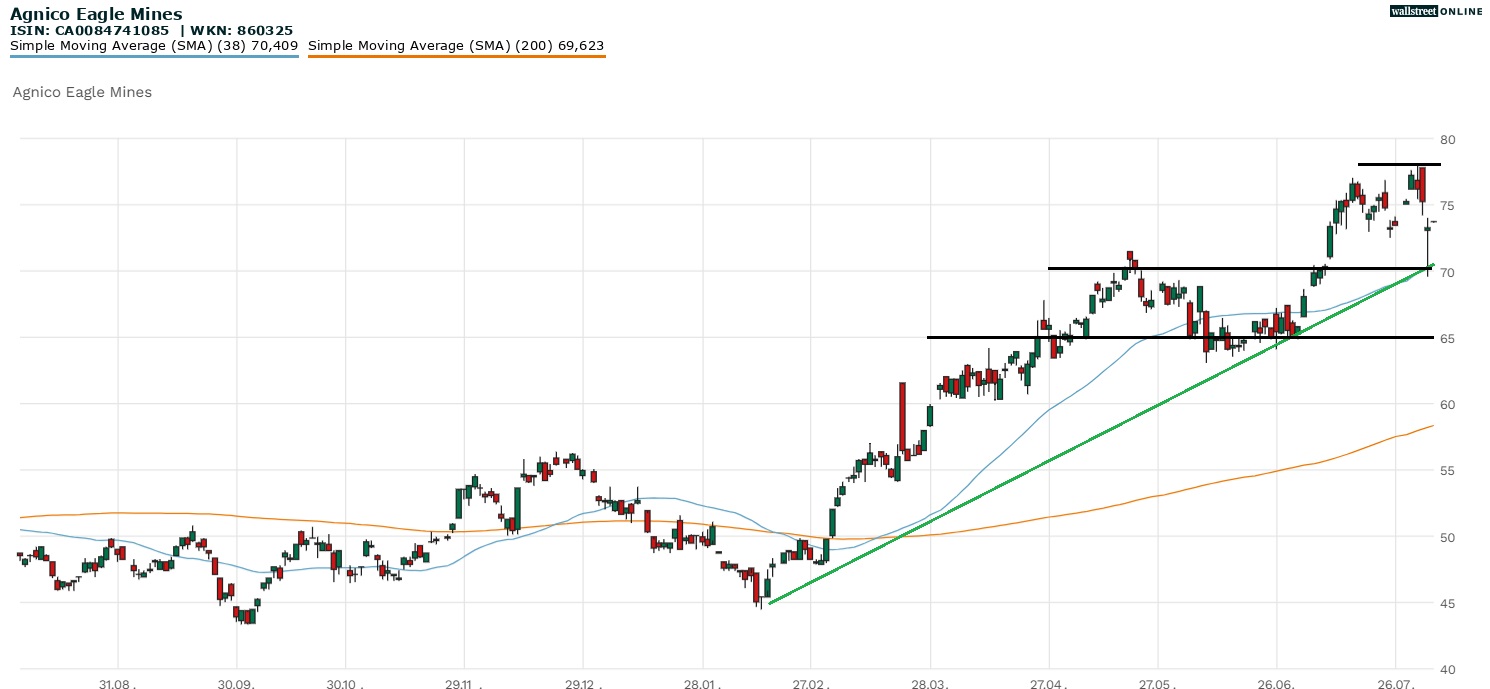Image resolution: width=1490 pixels, height=689 pixels.
Task: Click the orange SMA 200 legend line
Action: pos(456,56)
